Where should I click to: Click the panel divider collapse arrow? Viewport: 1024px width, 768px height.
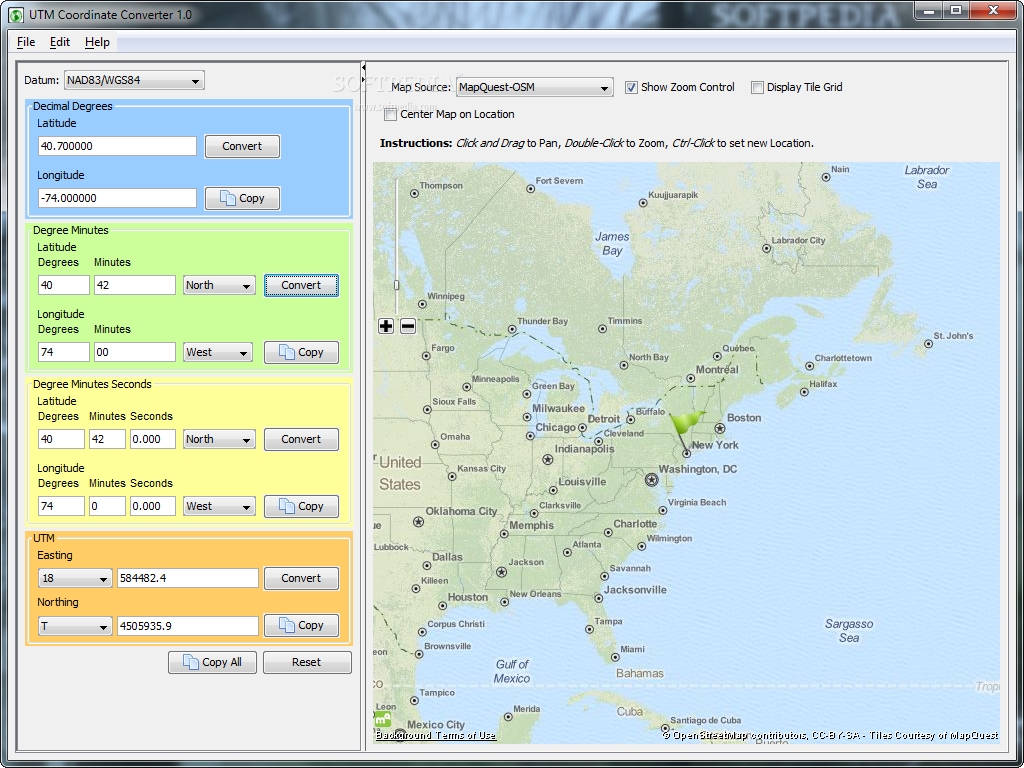363,68
